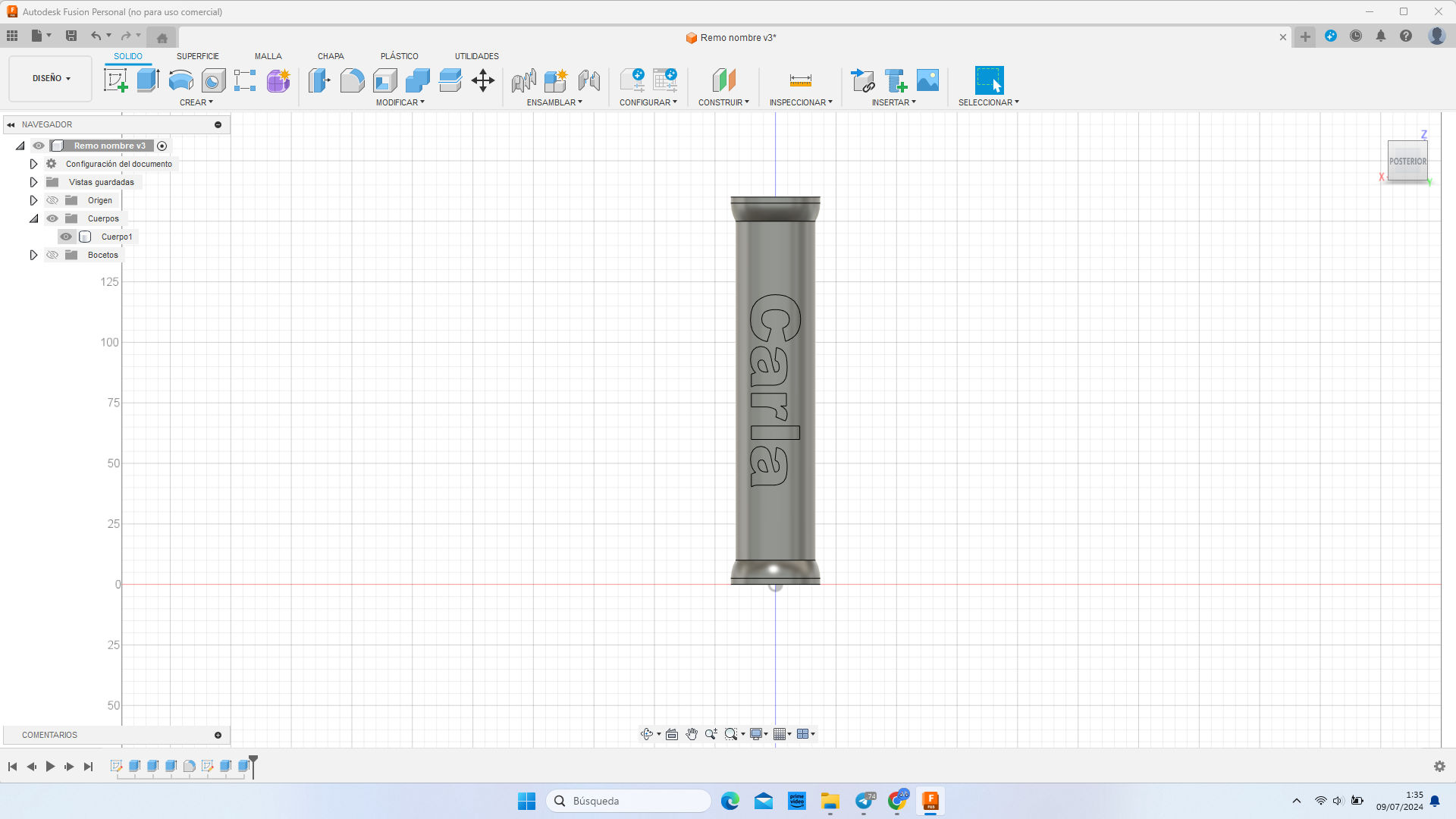This screenshot has width=1456, height=819.
Task: Click the Windows Búsqueda search box
Action: [x=628, y=801]
